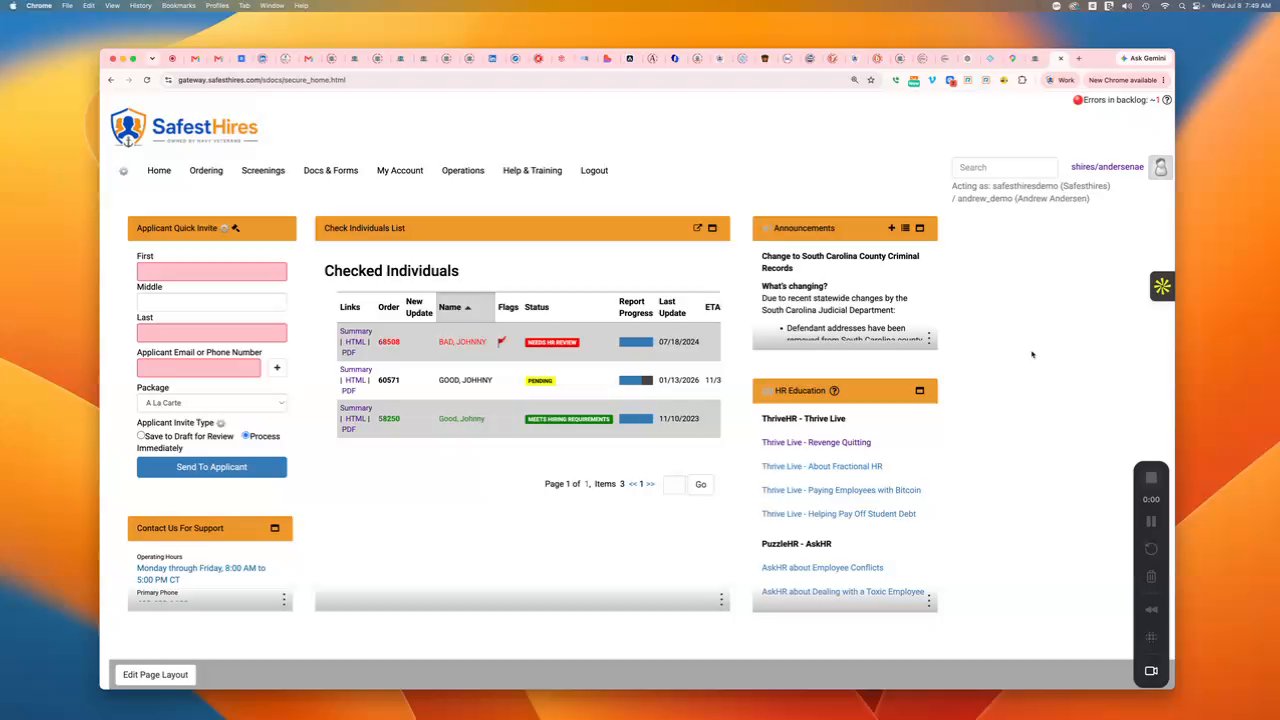The image size is (1280, 720).
Task: Open the Operations menu
Action: pos(463,171)
